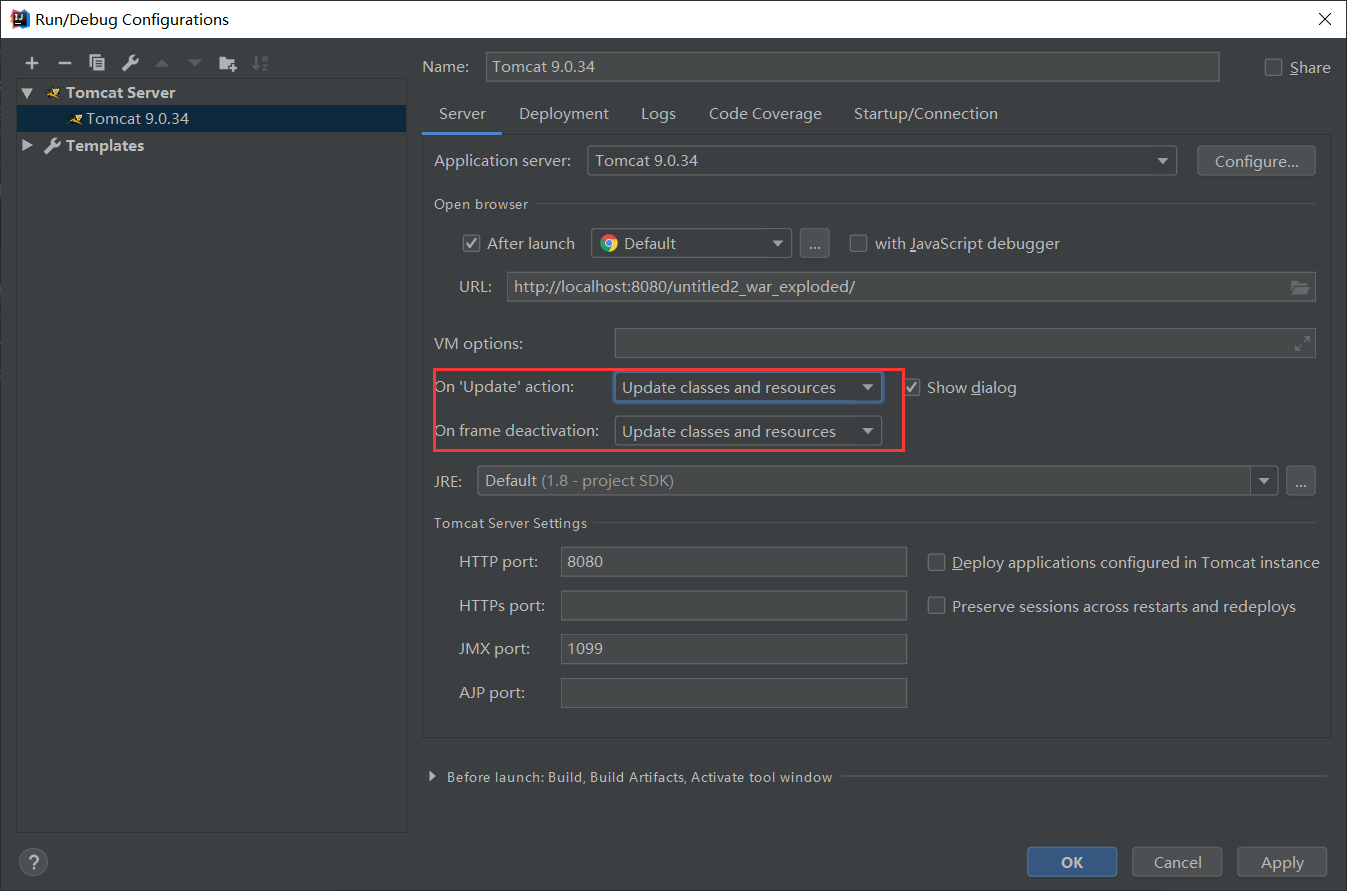Click the sort configurations icon
The image size is (1347, 891).
[x=260, y=63]
